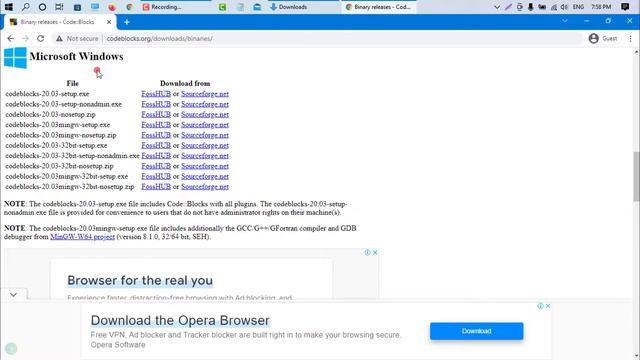Click the Microsoft Windows logo image
Image resolution: width=640 pixels, height=360 pixels.
pyautogui.click(x=15, y=58)
